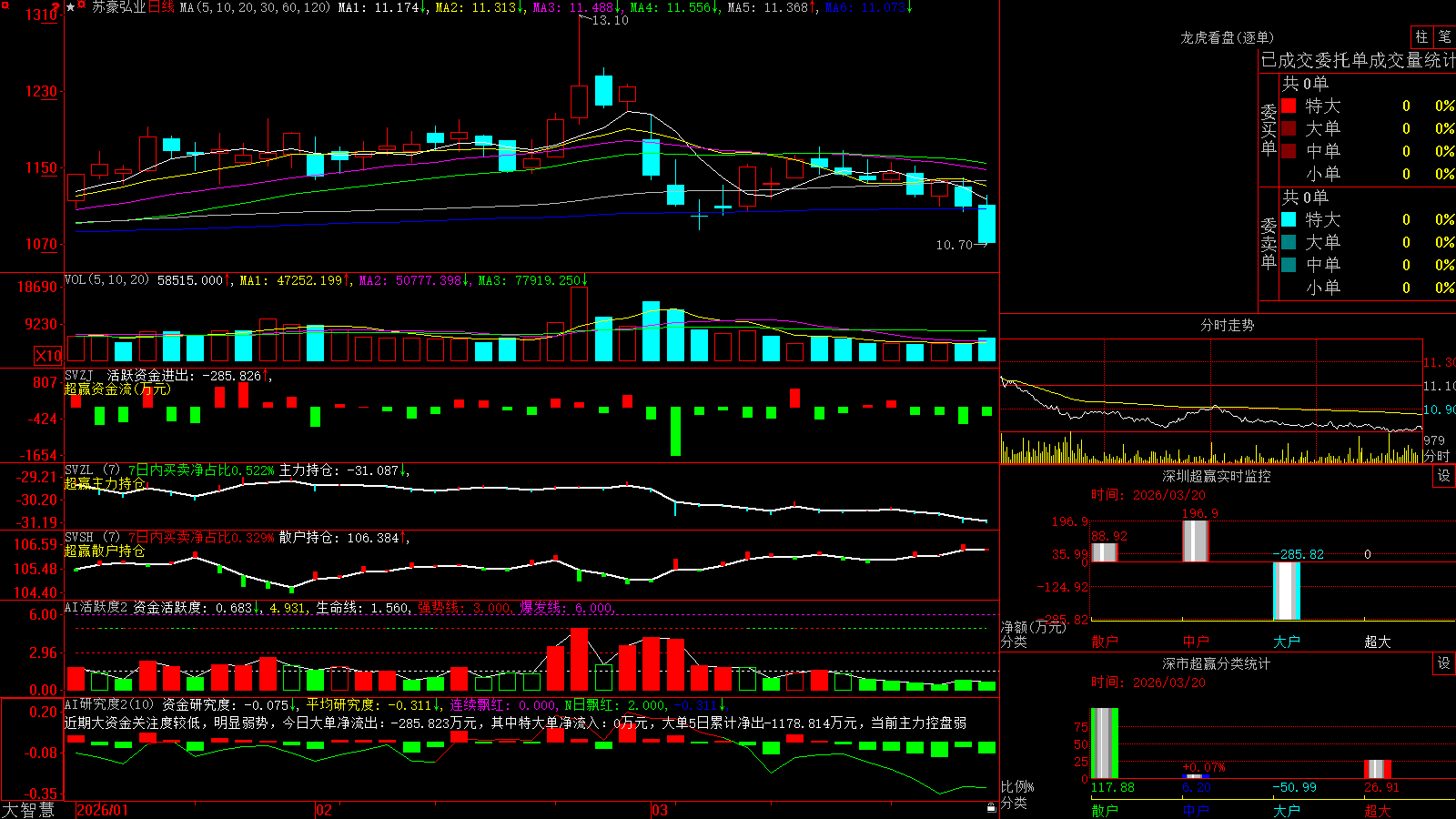The height and width of the screenshot is (819, 1456).
Task: Click 大户 category in 深圳超赢实时监控 chart
Action: point(1287,642)
